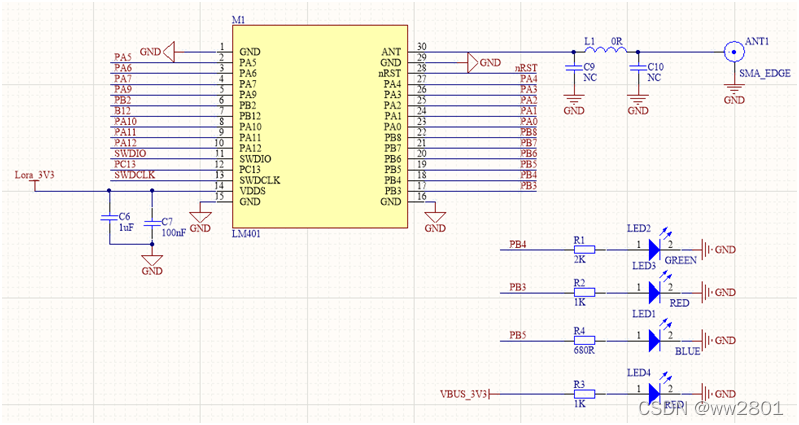The height and width of the screenshot is (425, 799).
Task: Click the B12 net label
Action: point(122,111)
